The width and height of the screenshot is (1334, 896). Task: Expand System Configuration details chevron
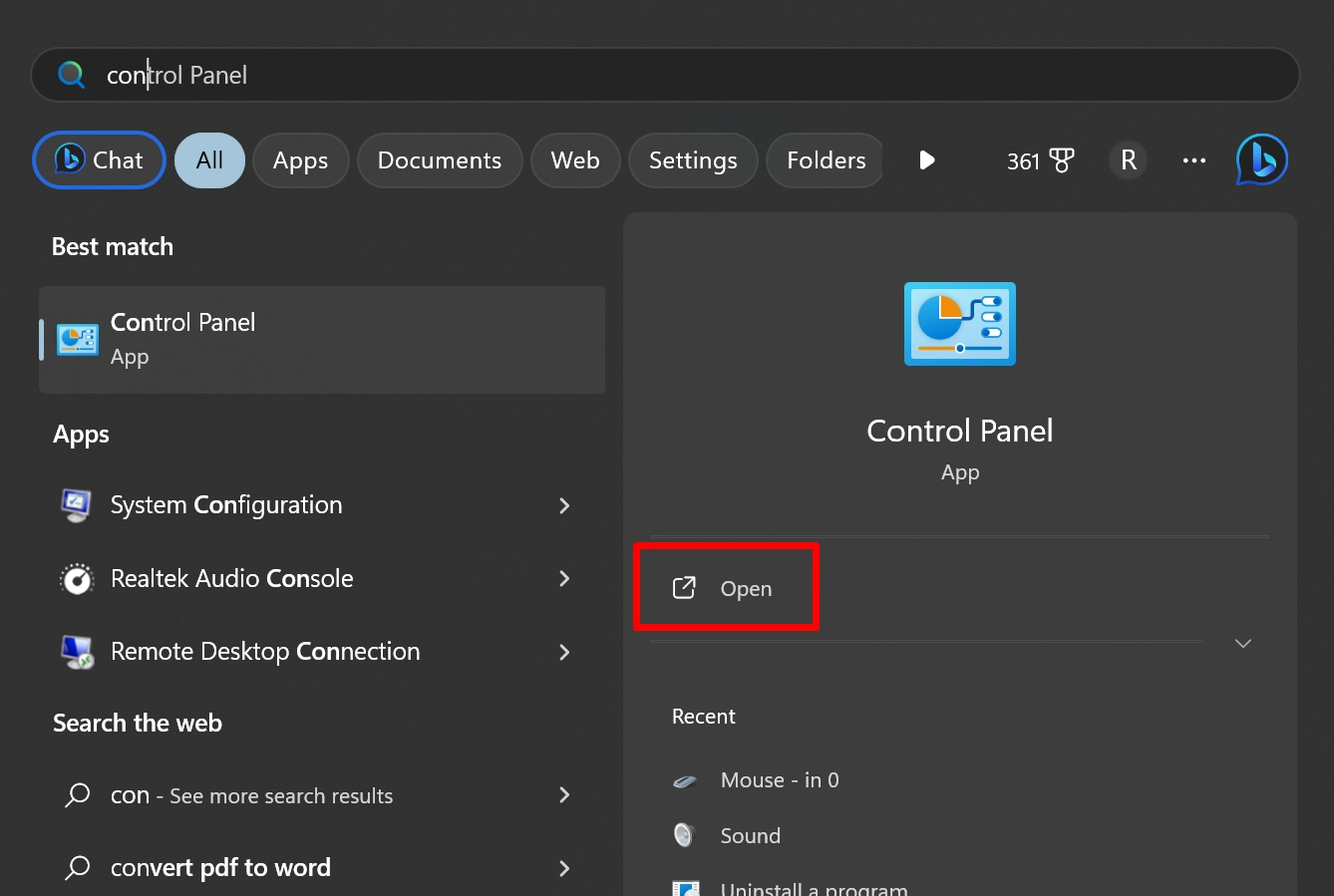564,505
